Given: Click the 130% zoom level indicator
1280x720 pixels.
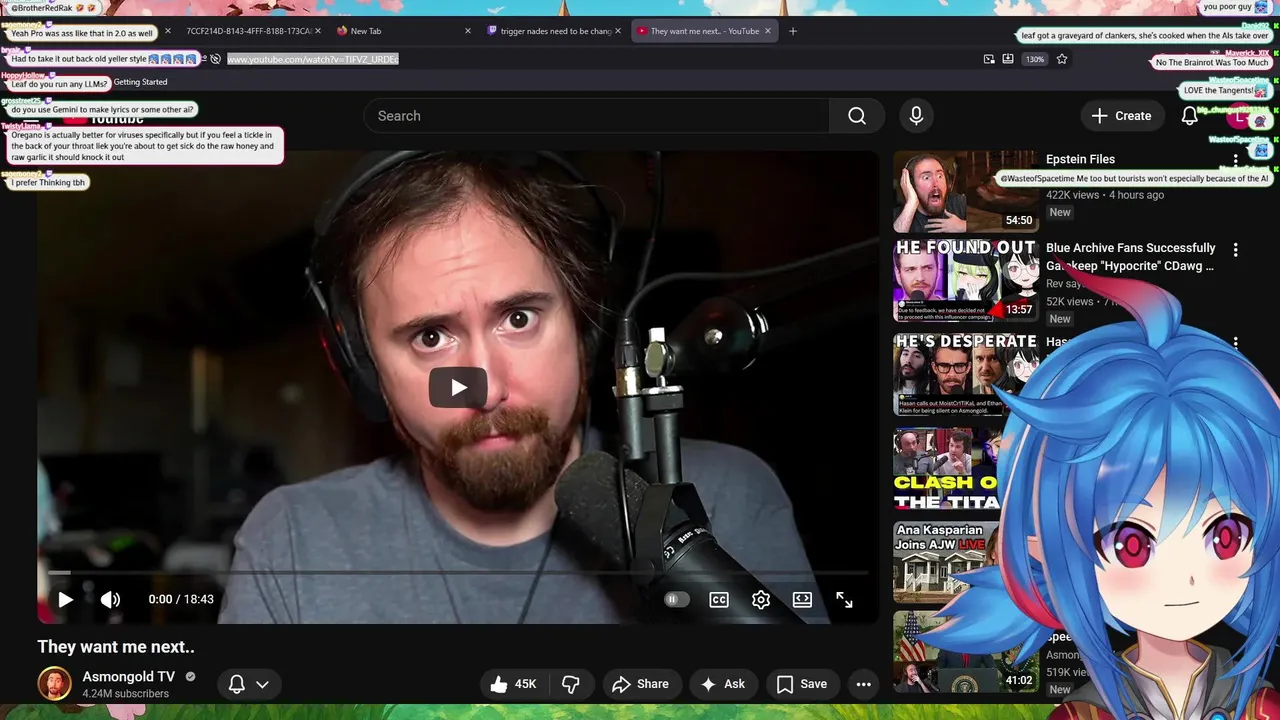Looking at the screenshot, I should [x=1035, y=59].
